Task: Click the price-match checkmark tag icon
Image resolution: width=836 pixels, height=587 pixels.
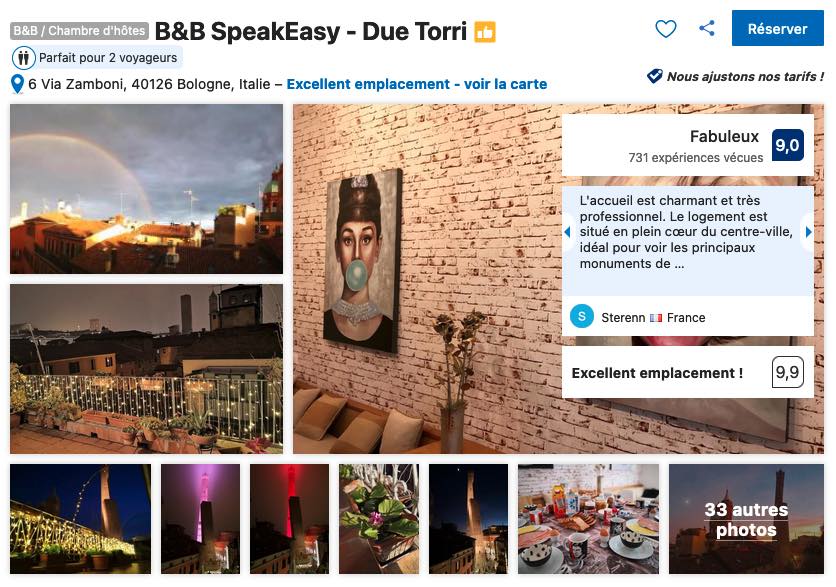Action: (x=654, y=76)
